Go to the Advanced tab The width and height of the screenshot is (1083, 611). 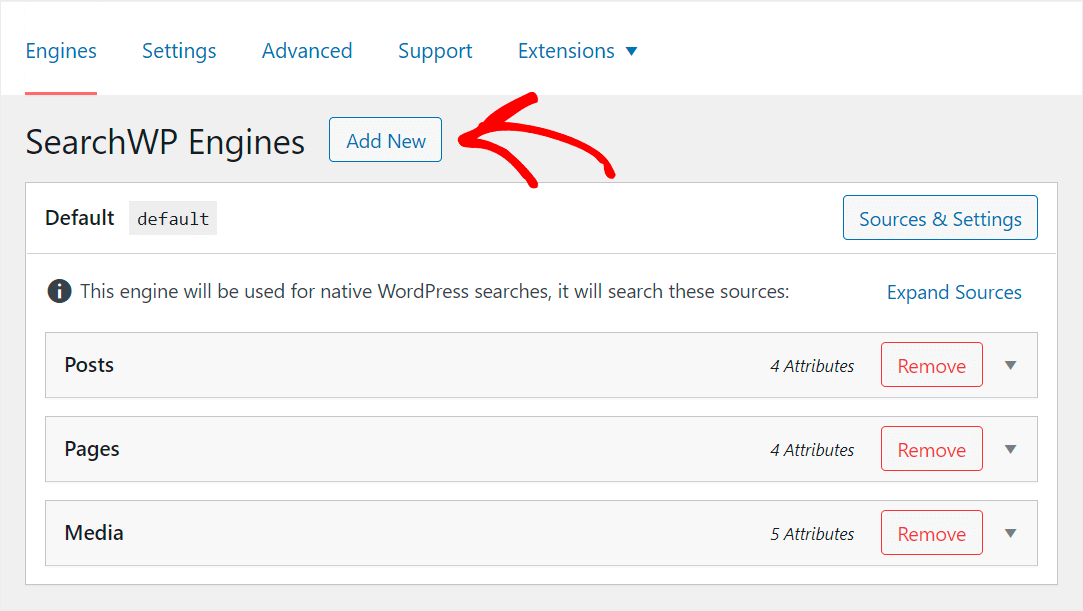[307, 51]
